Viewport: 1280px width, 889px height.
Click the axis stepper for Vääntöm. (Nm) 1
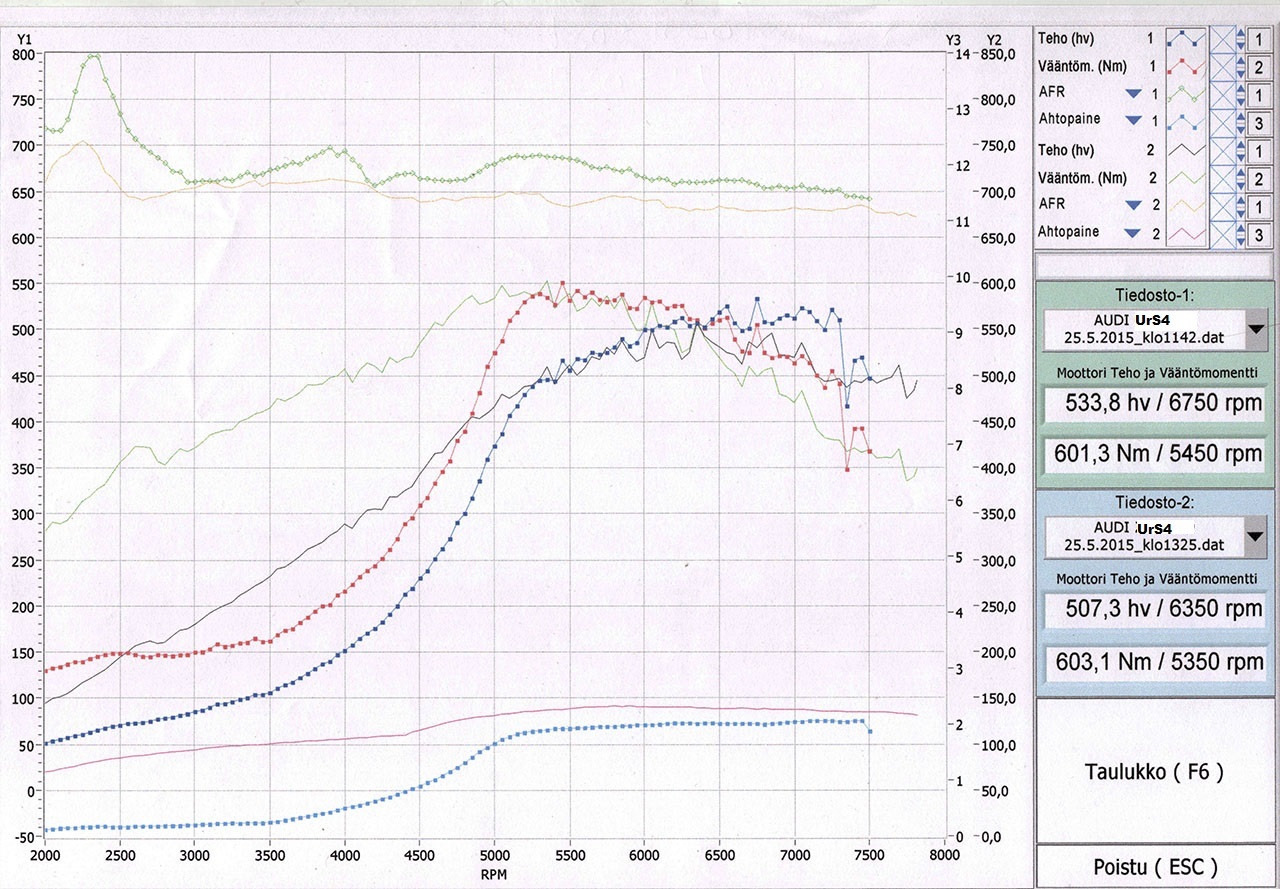point(1242,67)
